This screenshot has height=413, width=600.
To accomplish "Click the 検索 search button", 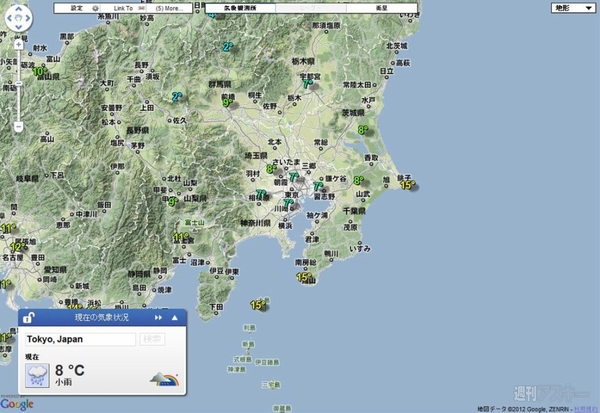I will pos(152,339).
